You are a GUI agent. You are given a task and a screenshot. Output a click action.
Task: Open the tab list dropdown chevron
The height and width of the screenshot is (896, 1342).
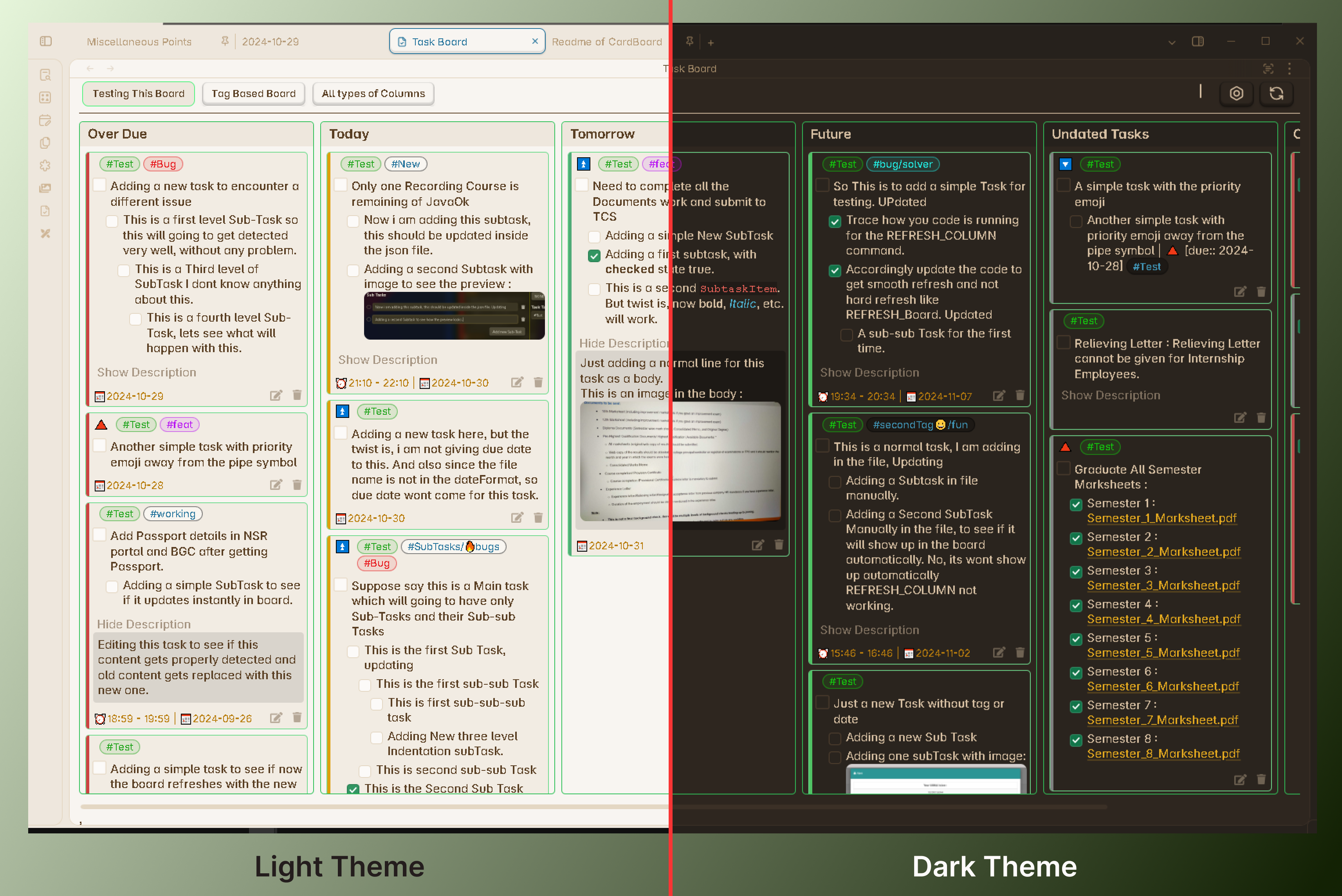1172,42
